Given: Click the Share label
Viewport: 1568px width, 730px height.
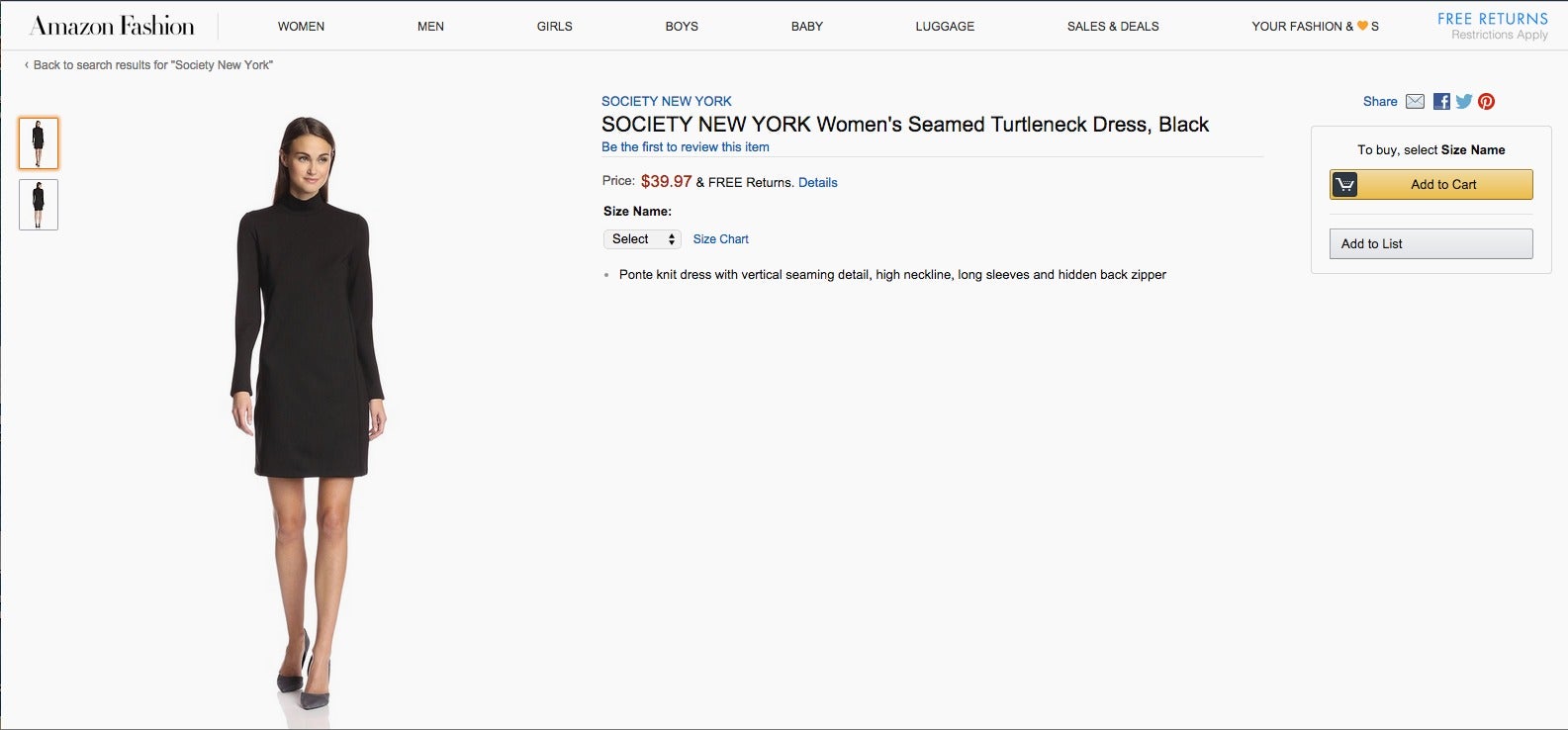Looking at the screenshot, I should coord(1380,101).
